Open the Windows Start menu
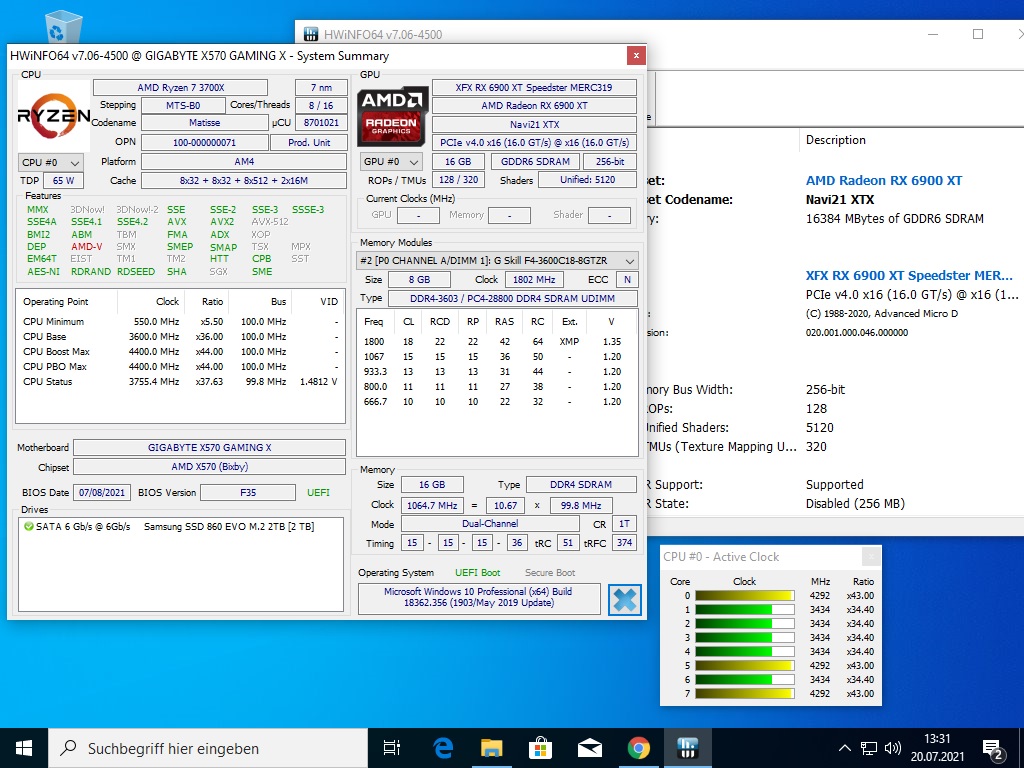The height and width of the screenshot is (768, 1024). 24,748
